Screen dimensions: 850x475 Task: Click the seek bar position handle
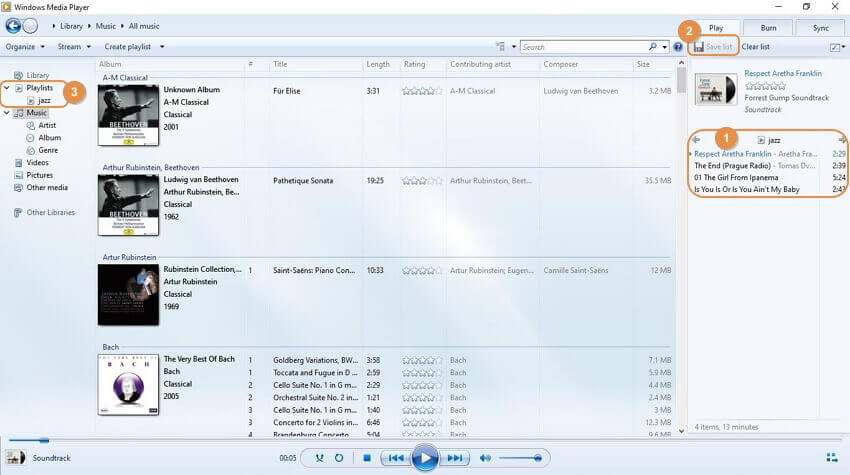click(x=44, y=440)
